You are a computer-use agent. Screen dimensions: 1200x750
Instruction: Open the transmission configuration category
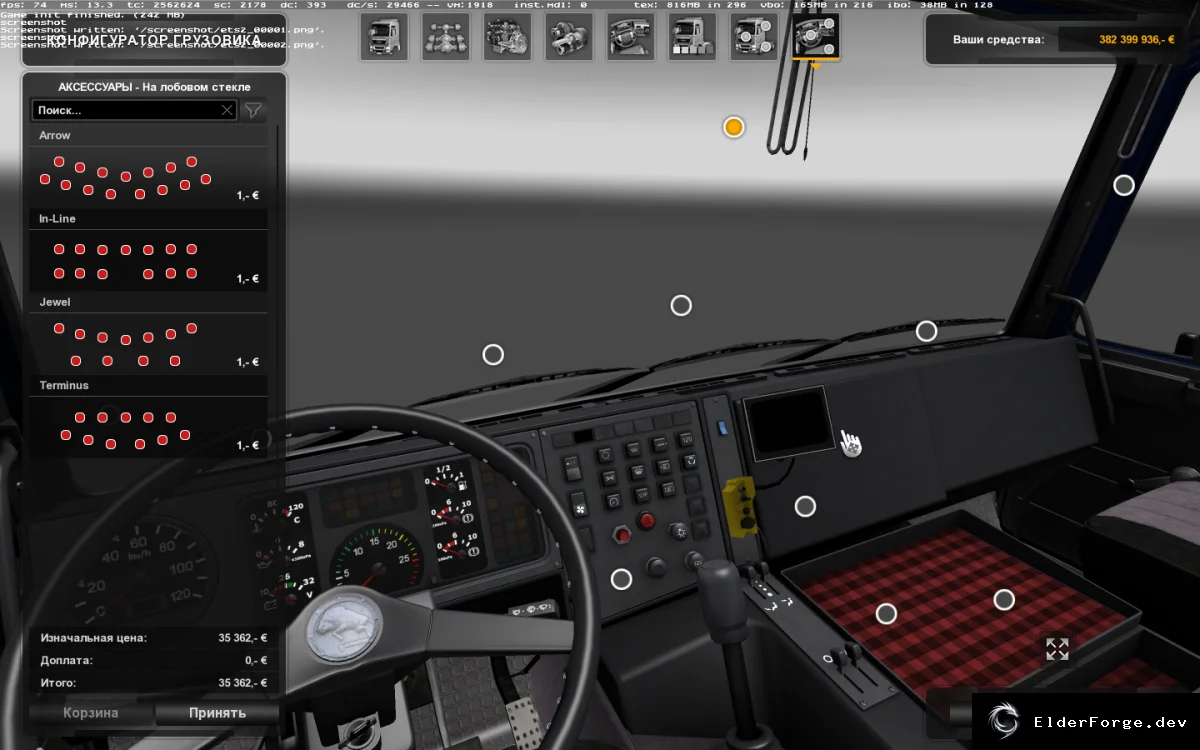[570, 37]
